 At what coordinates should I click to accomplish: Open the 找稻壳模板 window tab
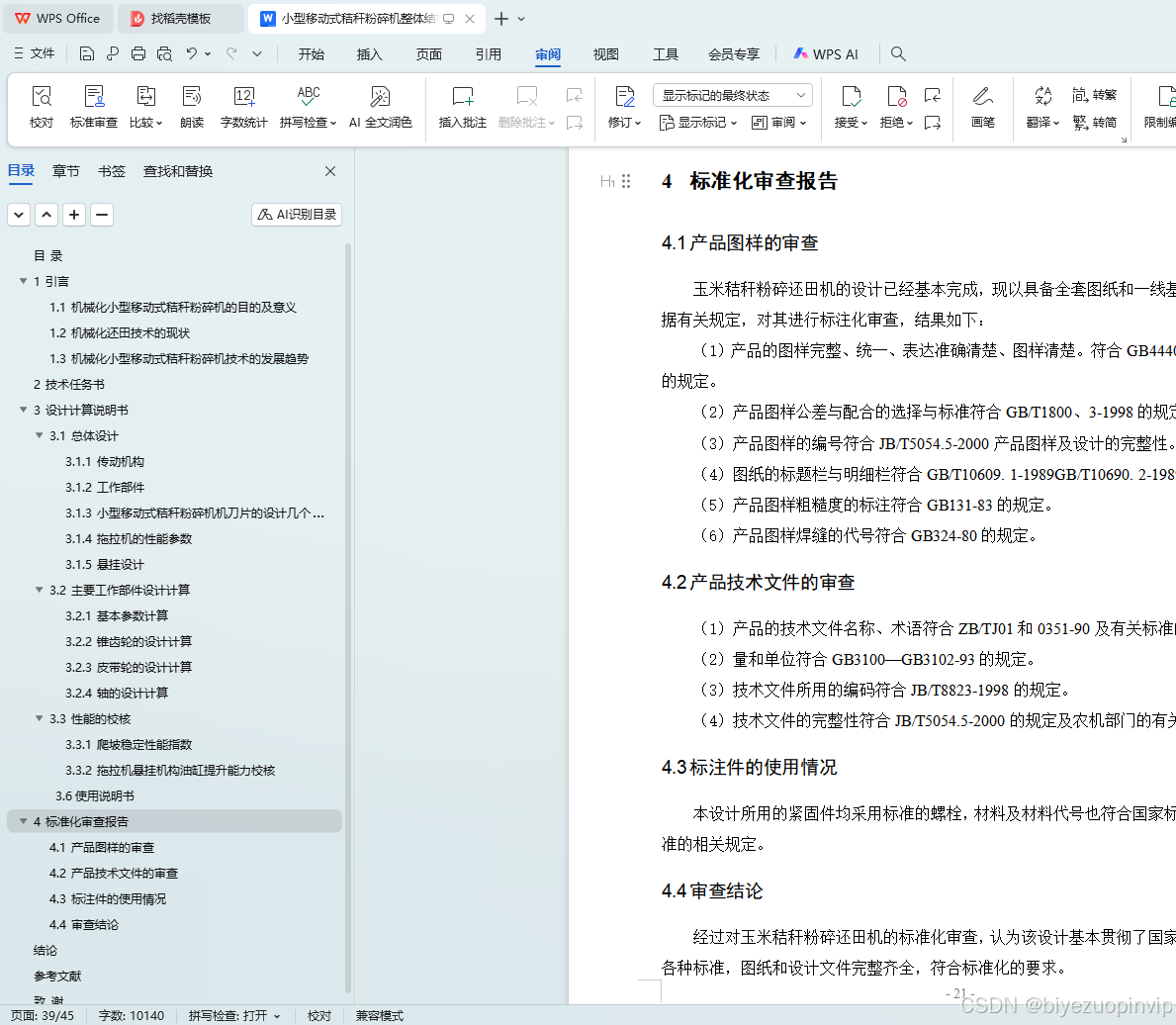tap(181, 19)
